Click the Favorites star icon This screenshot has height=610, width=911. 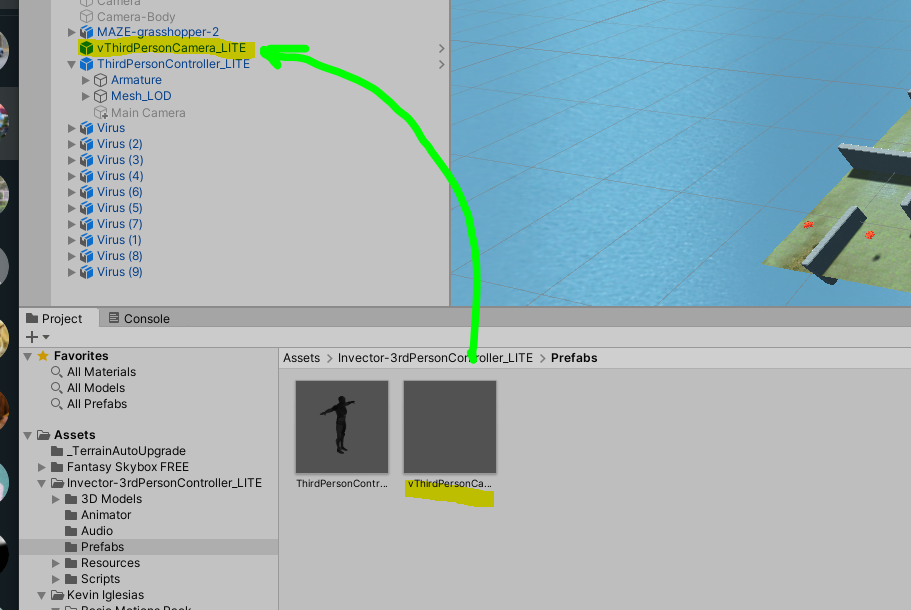(x=43, y=356)
